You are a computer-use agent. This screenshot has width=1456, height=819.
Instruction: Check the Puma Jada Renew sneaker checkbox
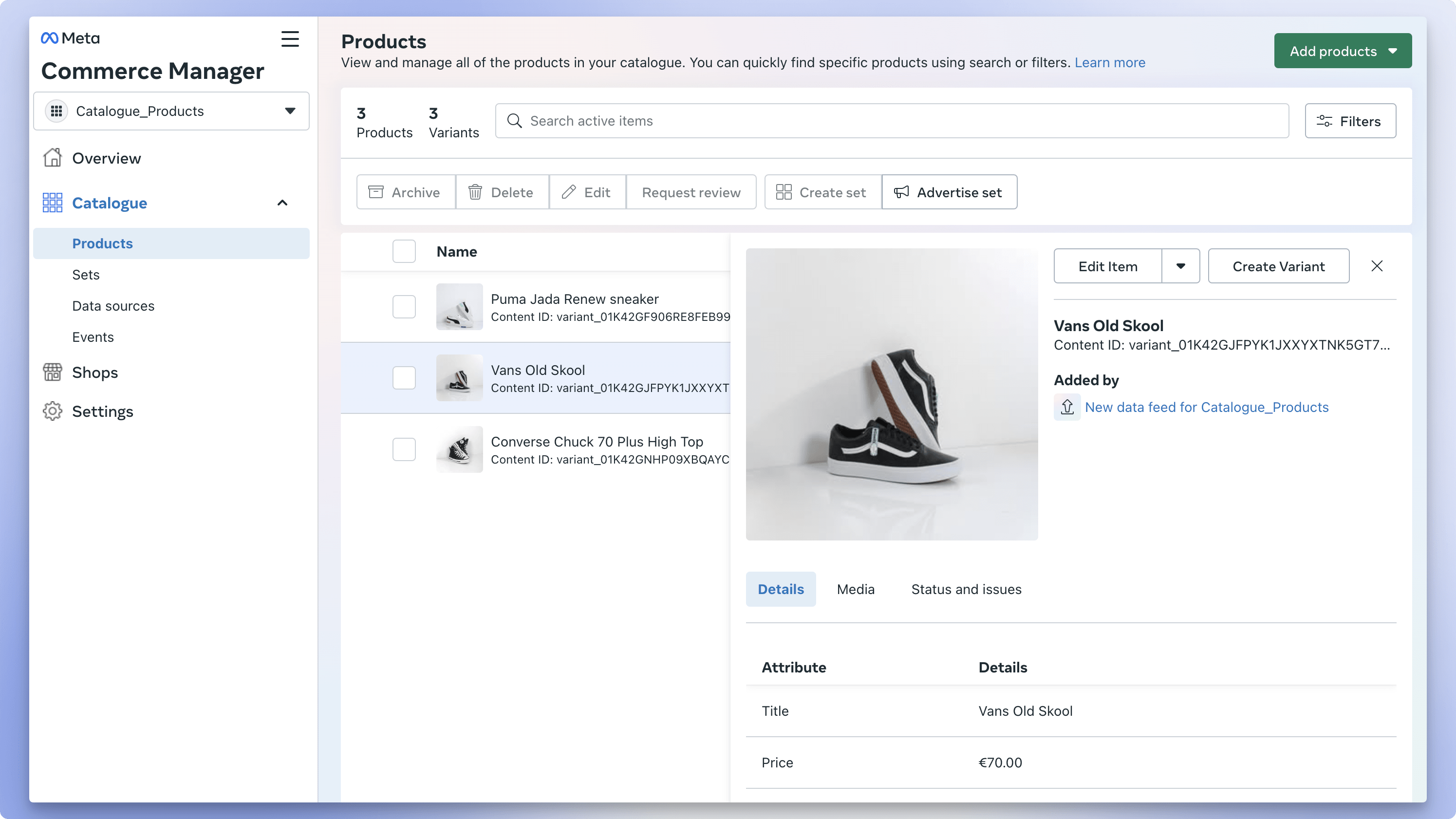tap(404, 306)
